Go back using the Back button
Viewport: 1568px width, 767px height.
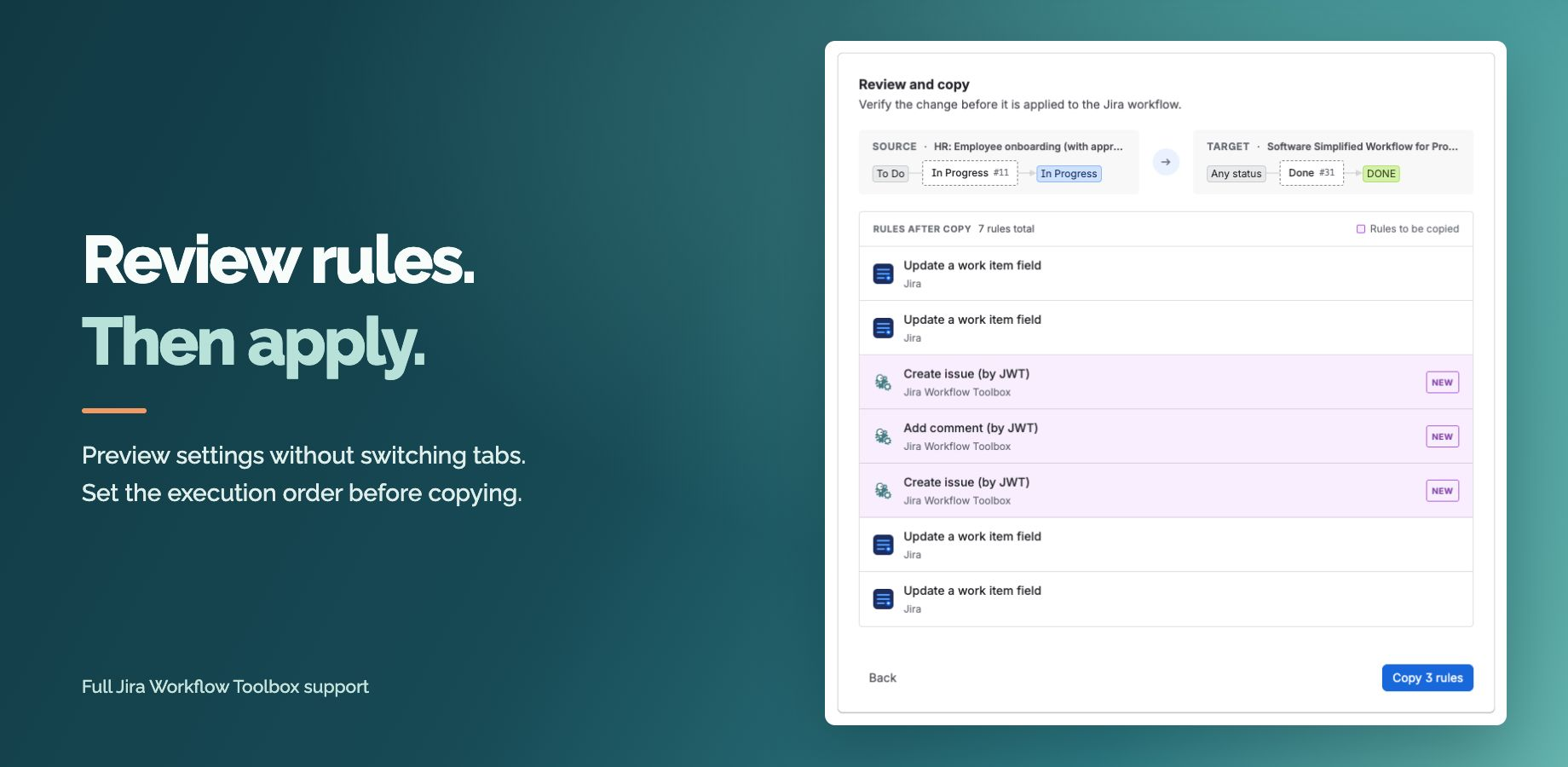point(882,678)
